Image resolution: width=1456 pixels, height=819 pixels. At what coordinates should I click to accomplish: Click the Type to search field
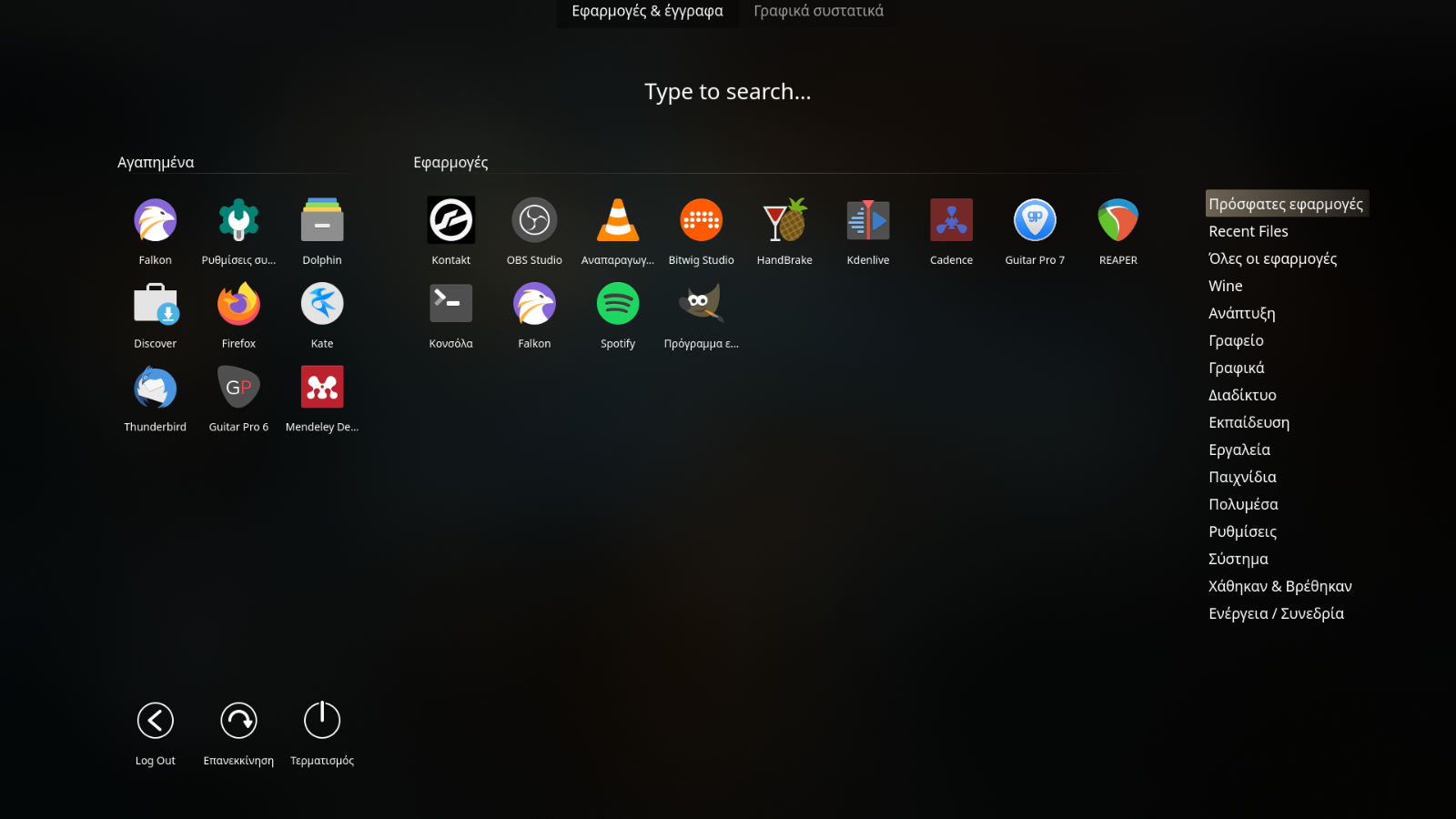point(728,92)
